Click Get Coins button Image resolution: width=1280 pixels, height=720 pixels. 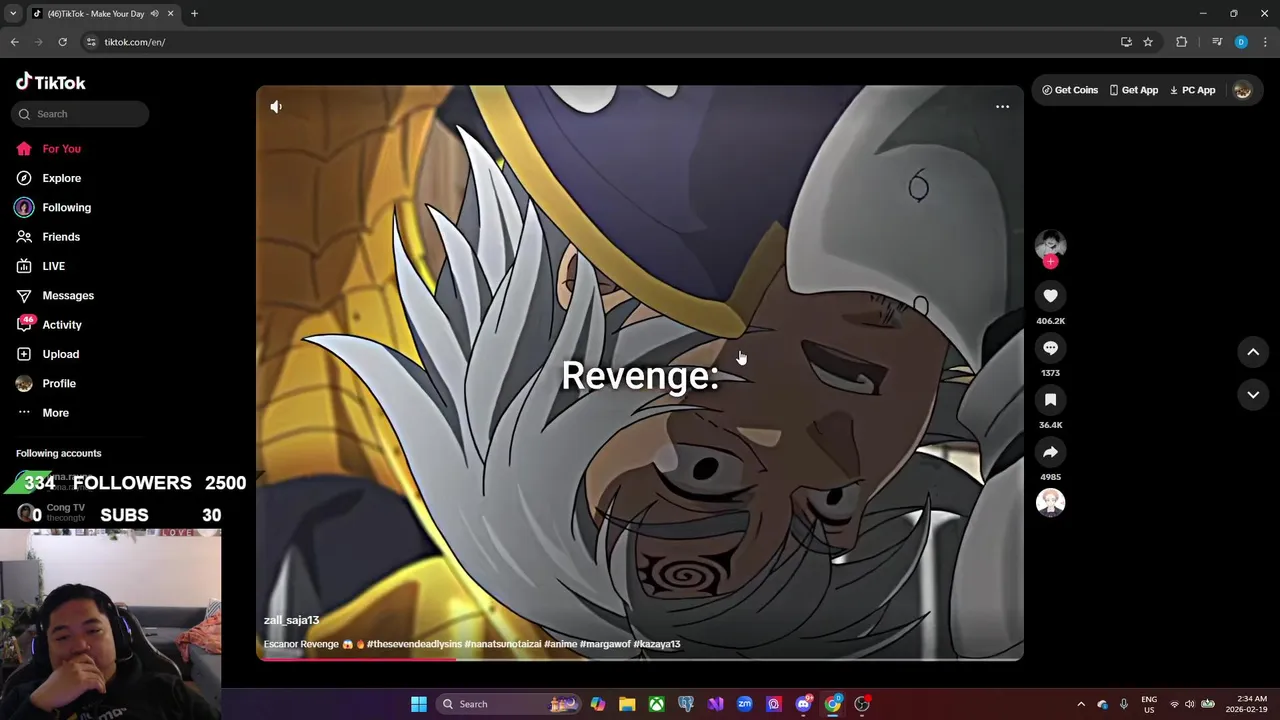tap(1069, 90)
